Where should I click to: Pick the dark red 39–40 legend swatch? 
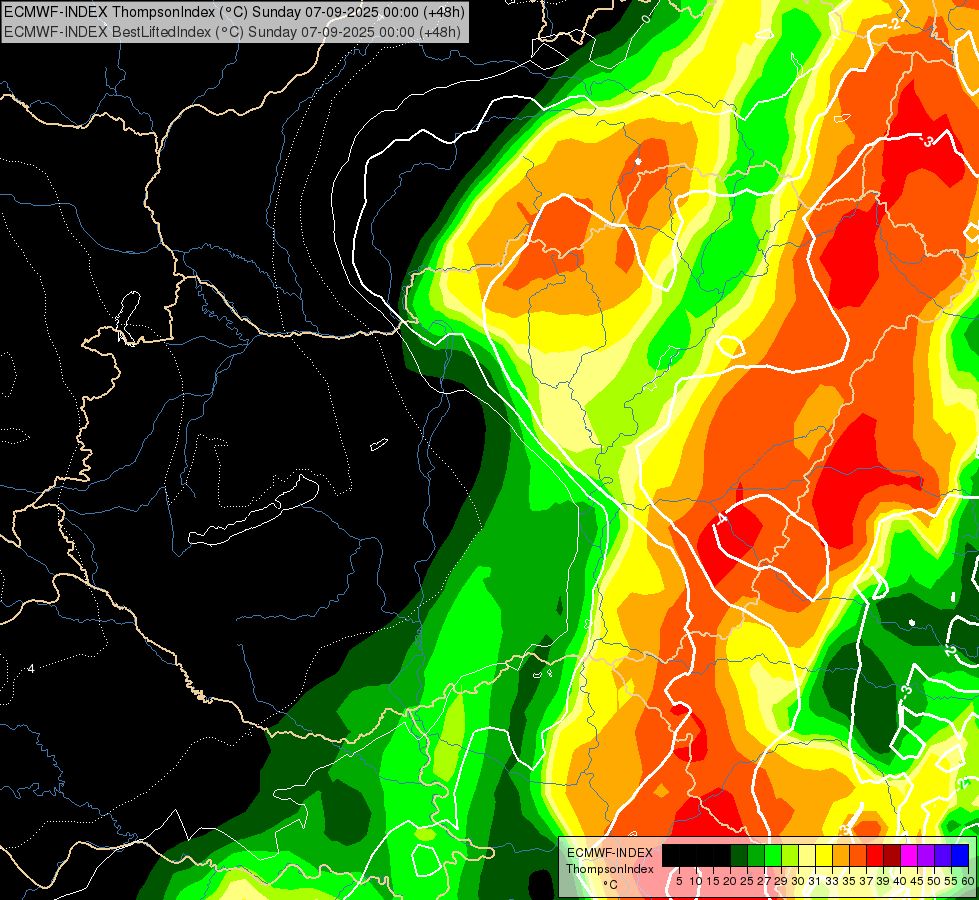point(892,856)
